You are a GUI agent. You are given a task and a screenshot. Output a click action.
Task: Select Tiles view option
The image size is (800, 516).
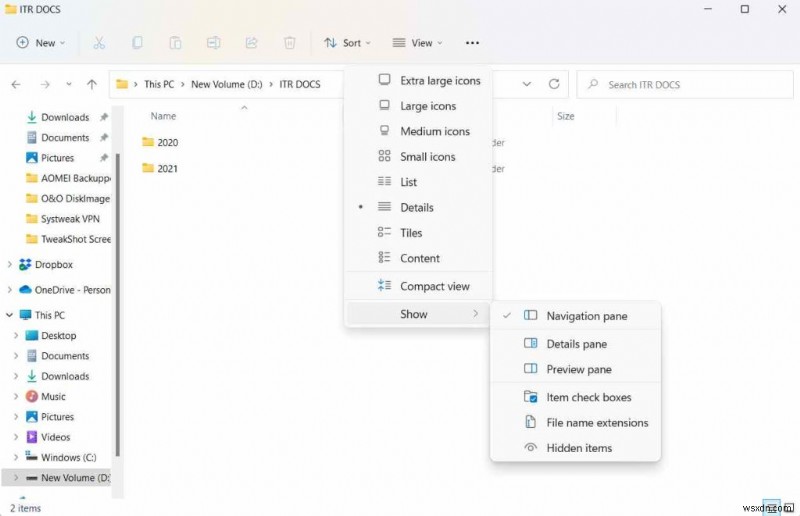click(x=418, y=233)
